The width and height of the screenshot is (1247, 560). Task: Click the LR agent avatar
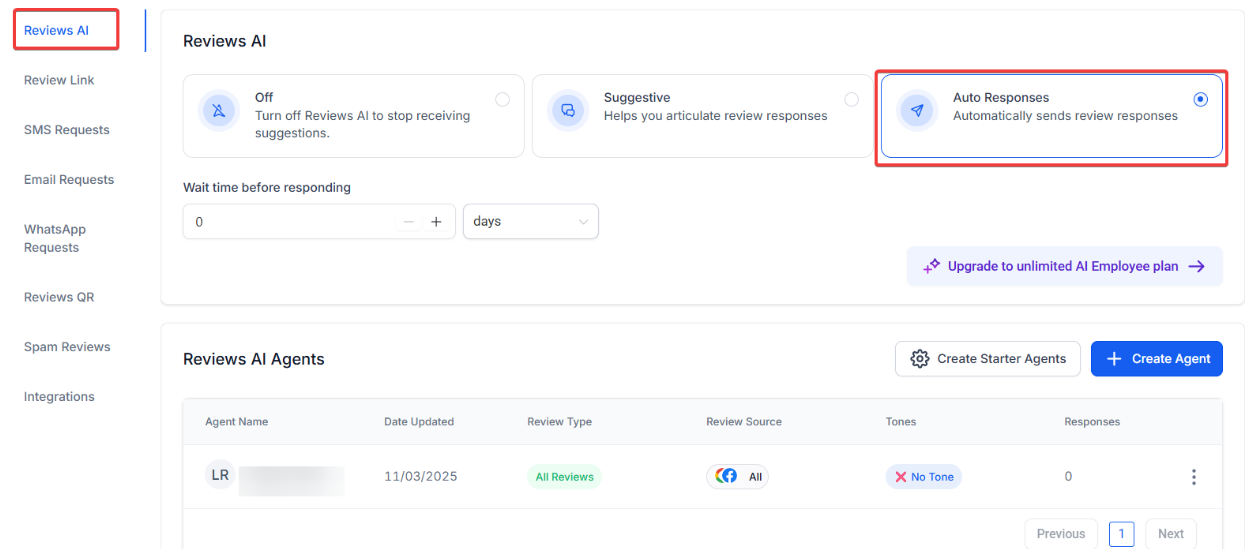220,476
